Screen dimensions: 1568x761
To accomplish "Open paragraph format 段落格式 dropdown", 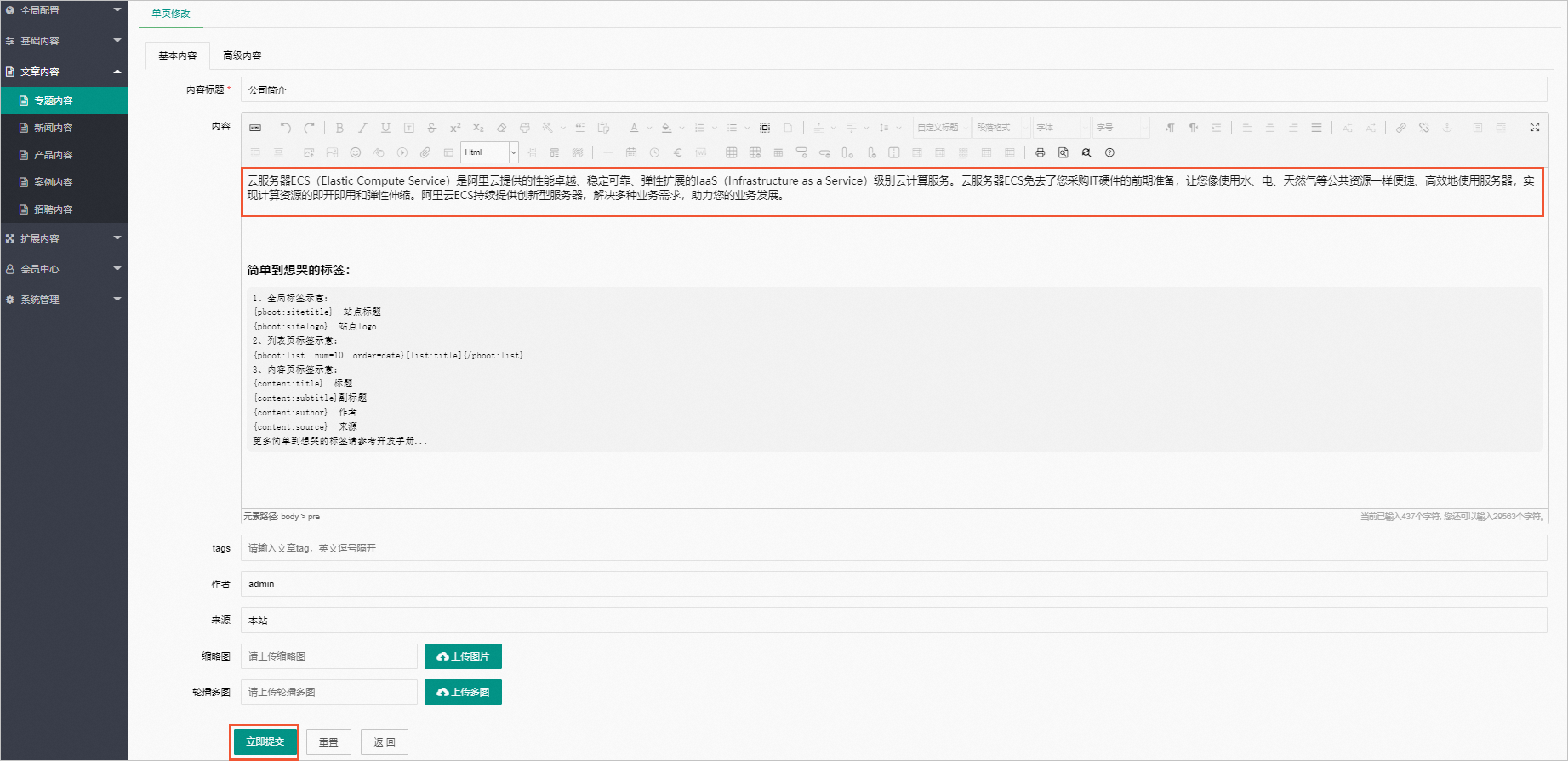I will 1001,128.
